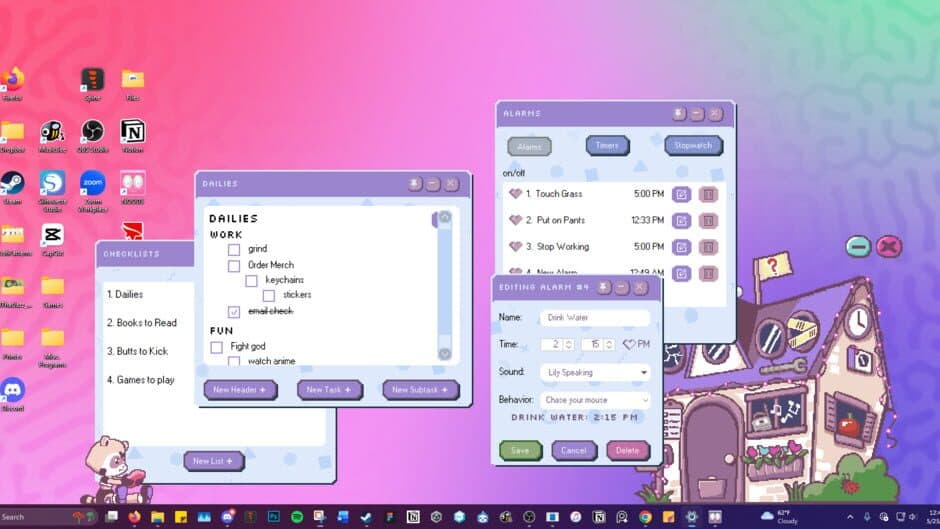This screenshot has height=529, width=940.
Task: Open the Firefox desktop shortcut
Action: pyautogui.click(x=12, y=84)
